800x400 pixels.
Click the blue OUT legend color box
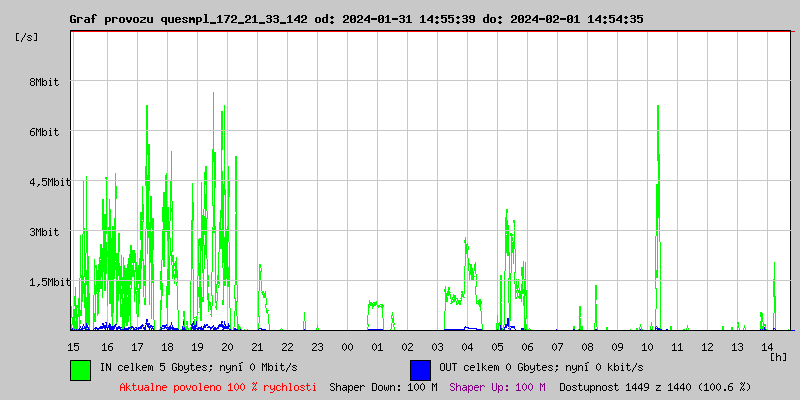pos(420,369)
